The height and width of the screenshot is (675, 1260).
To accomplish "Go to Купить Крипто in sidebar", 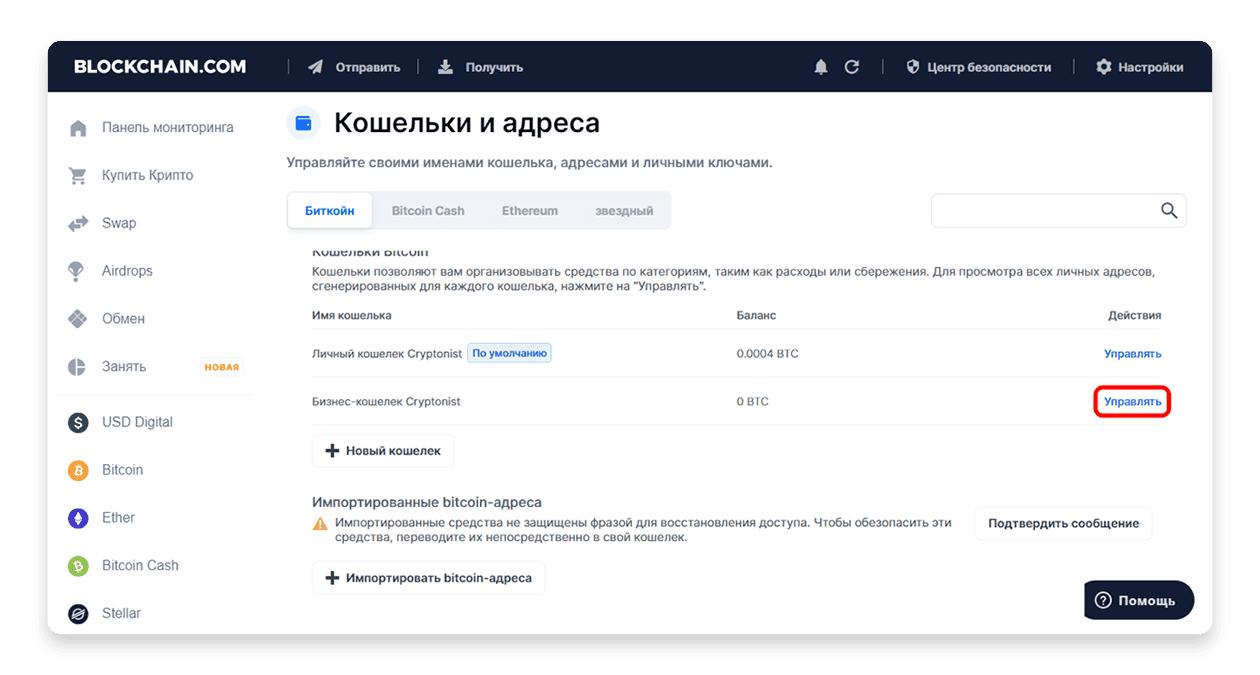I will coord(148,176).
